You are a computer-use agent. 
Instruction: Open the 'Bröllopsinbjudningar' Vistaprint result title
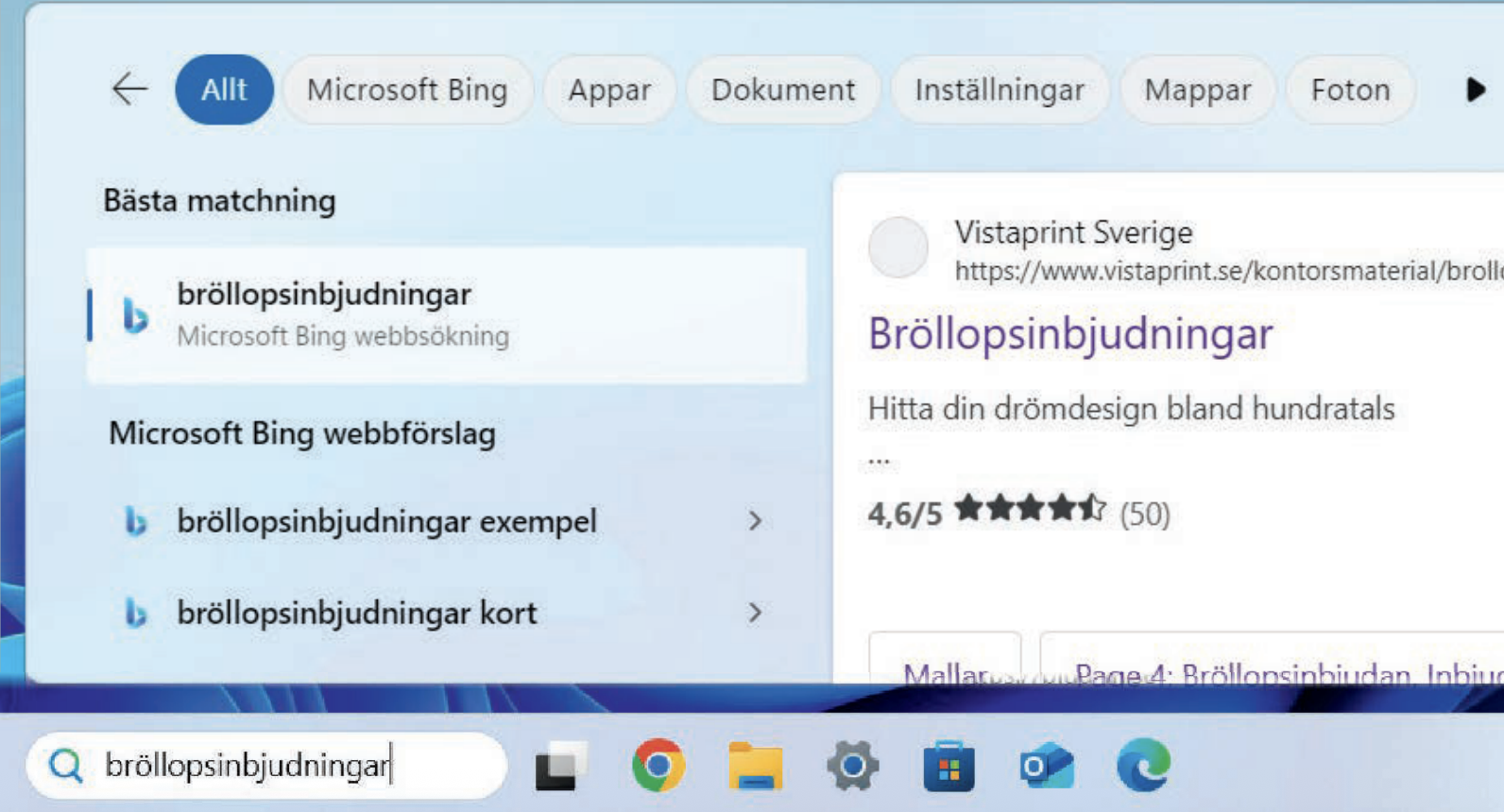point(1070,334)
